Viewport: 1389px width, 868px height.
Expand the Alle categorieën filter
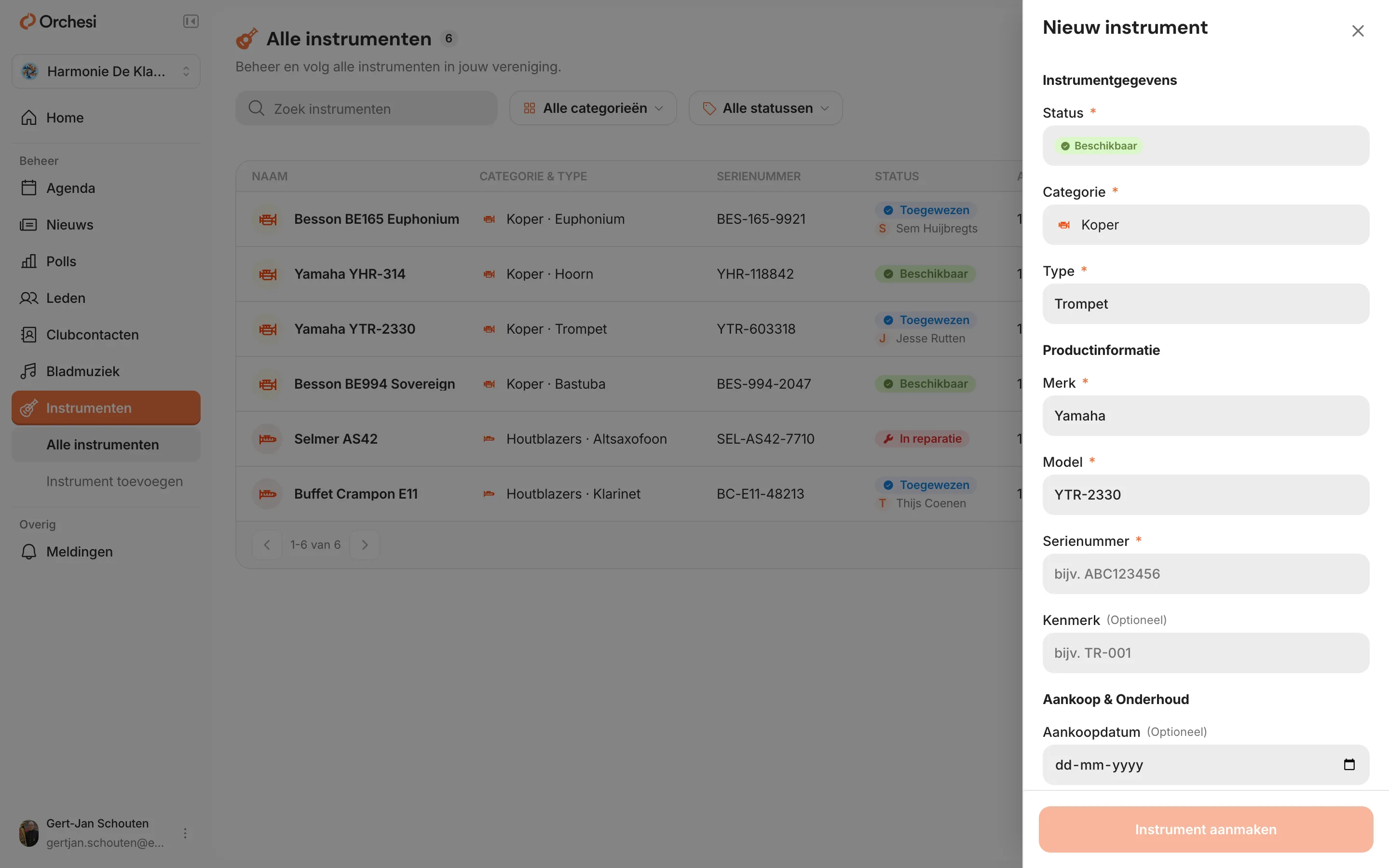[x=593, y=108]
